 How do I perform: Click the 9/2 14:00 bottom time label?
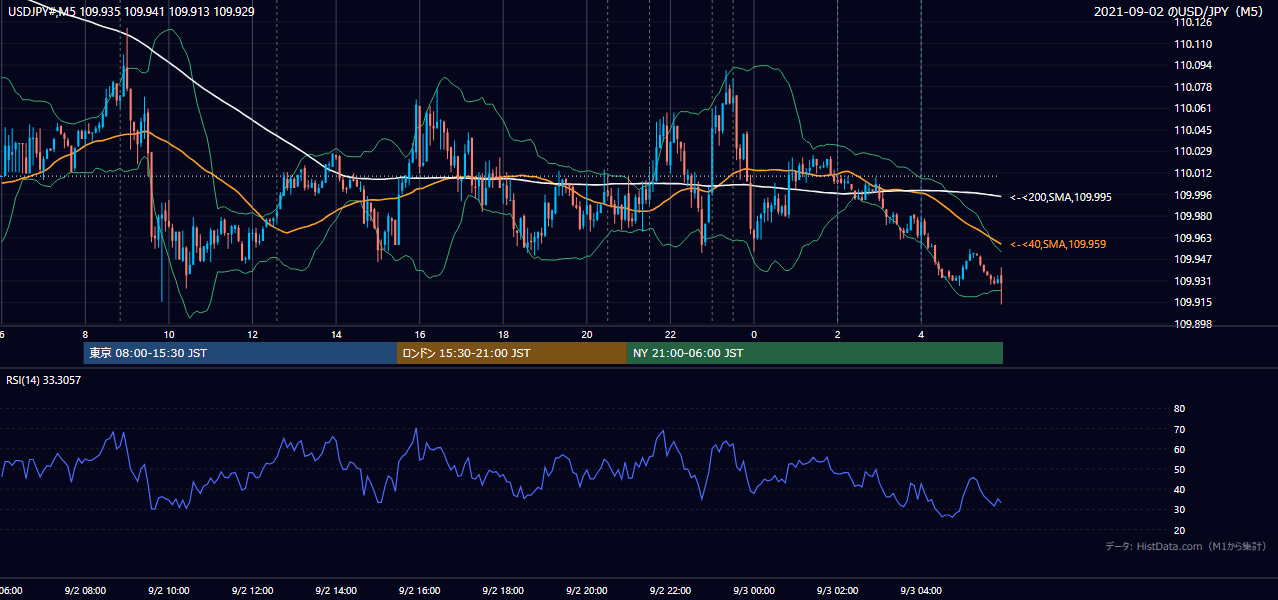tap(336, 591)
